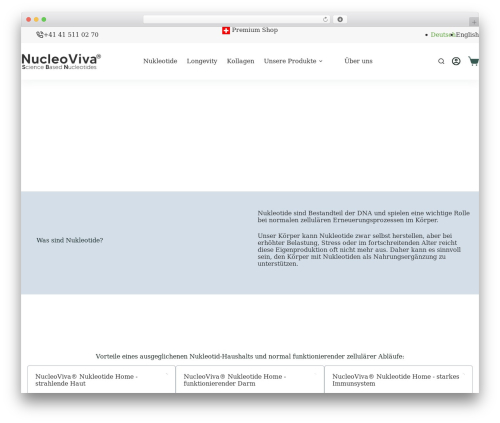Click the green maximize window button
This screenshot has height=423, width=500.
(44, 19)
